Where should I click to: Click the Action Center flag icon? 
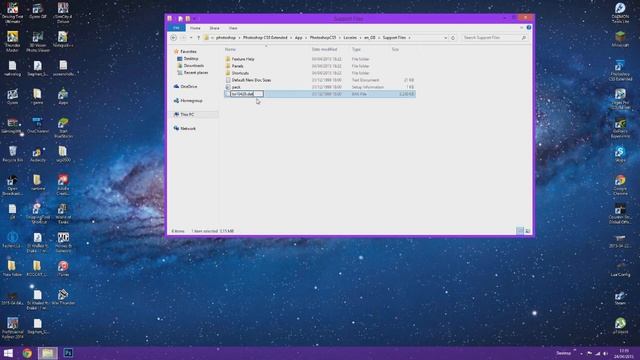[x=589, y=353]
